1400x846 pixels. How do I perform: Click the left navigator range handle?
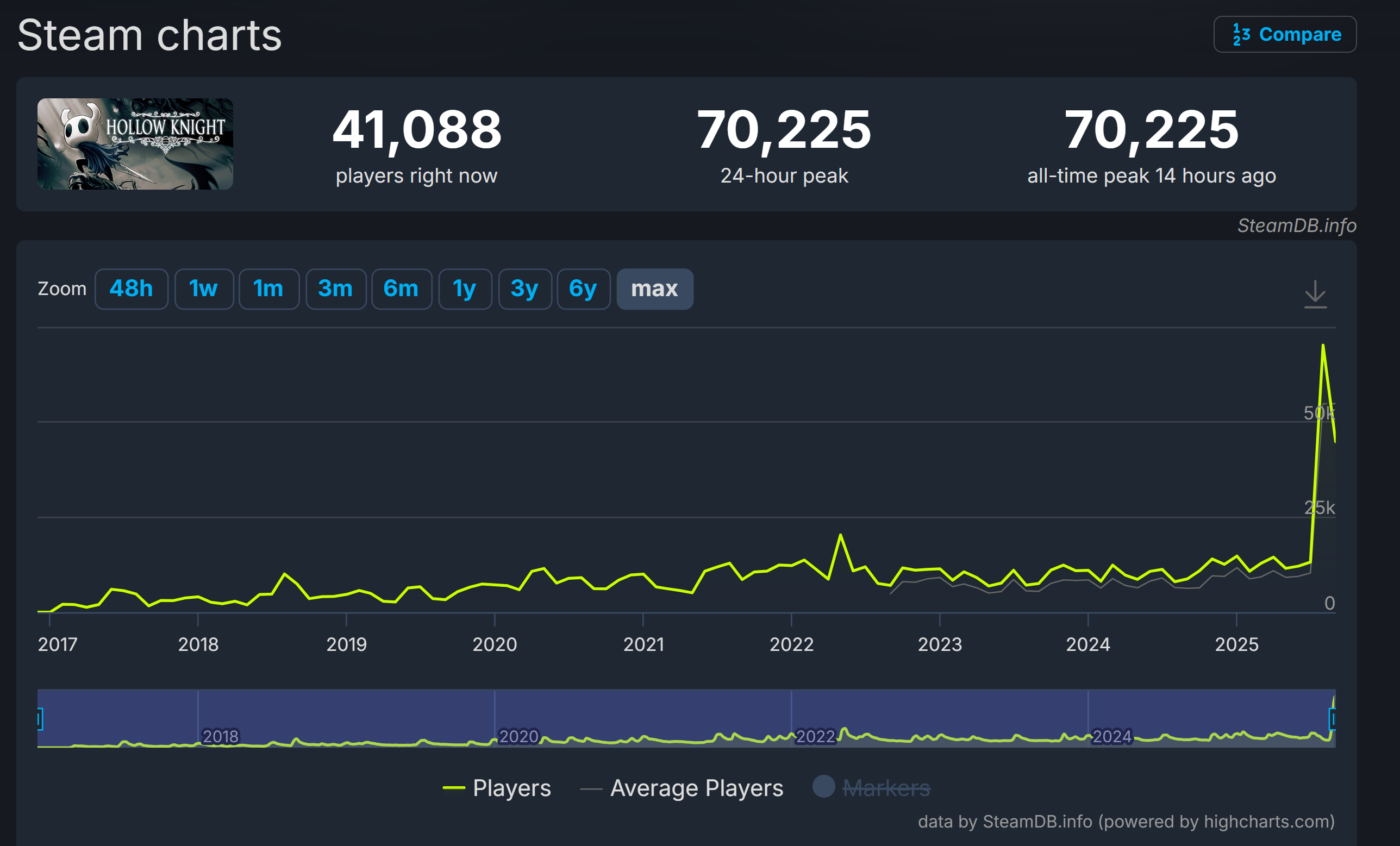click(40, 719)
